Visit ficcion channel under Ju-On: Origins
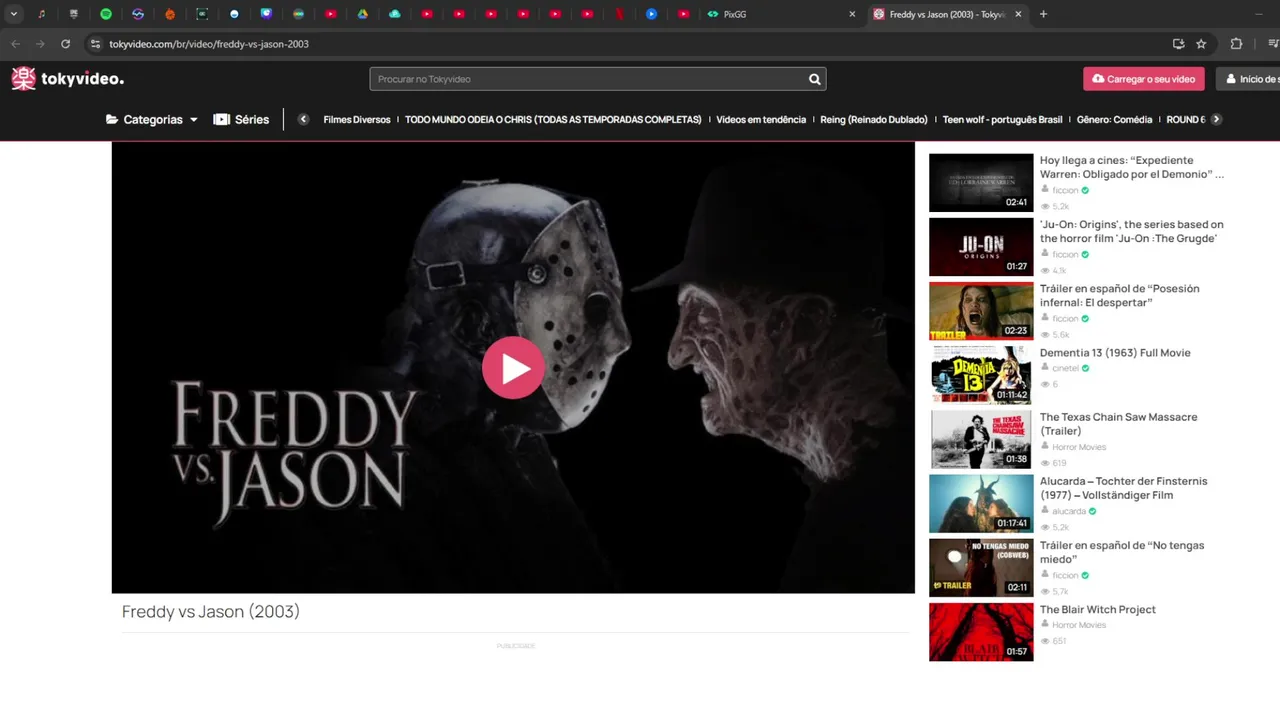The width and height of the screenshot is (1280, 720). [1065, 254]
